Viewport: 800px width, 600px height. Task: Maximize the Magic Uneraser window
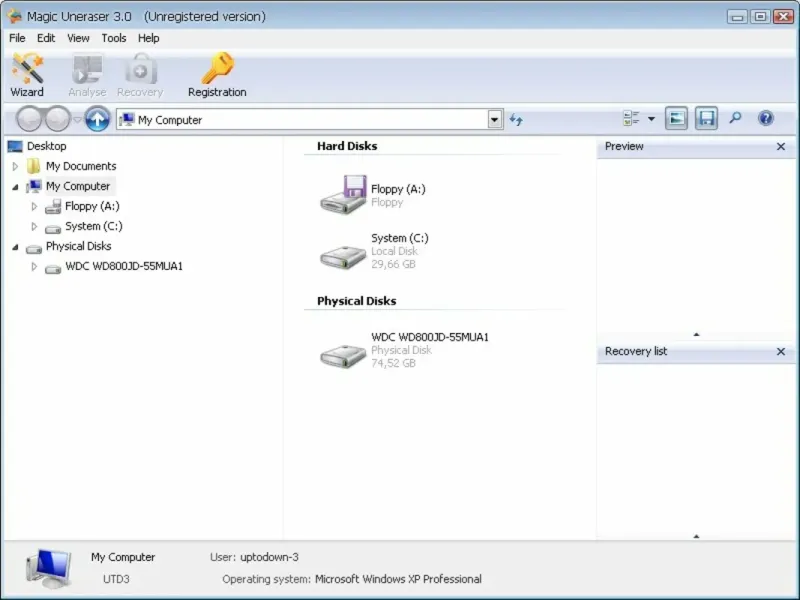[x=760, y=16]
